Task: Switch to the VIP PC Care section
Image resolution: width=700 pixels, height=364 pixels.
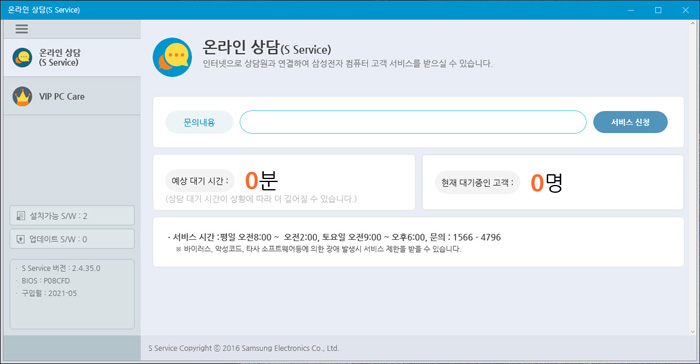Action: [x=72, y=96]
